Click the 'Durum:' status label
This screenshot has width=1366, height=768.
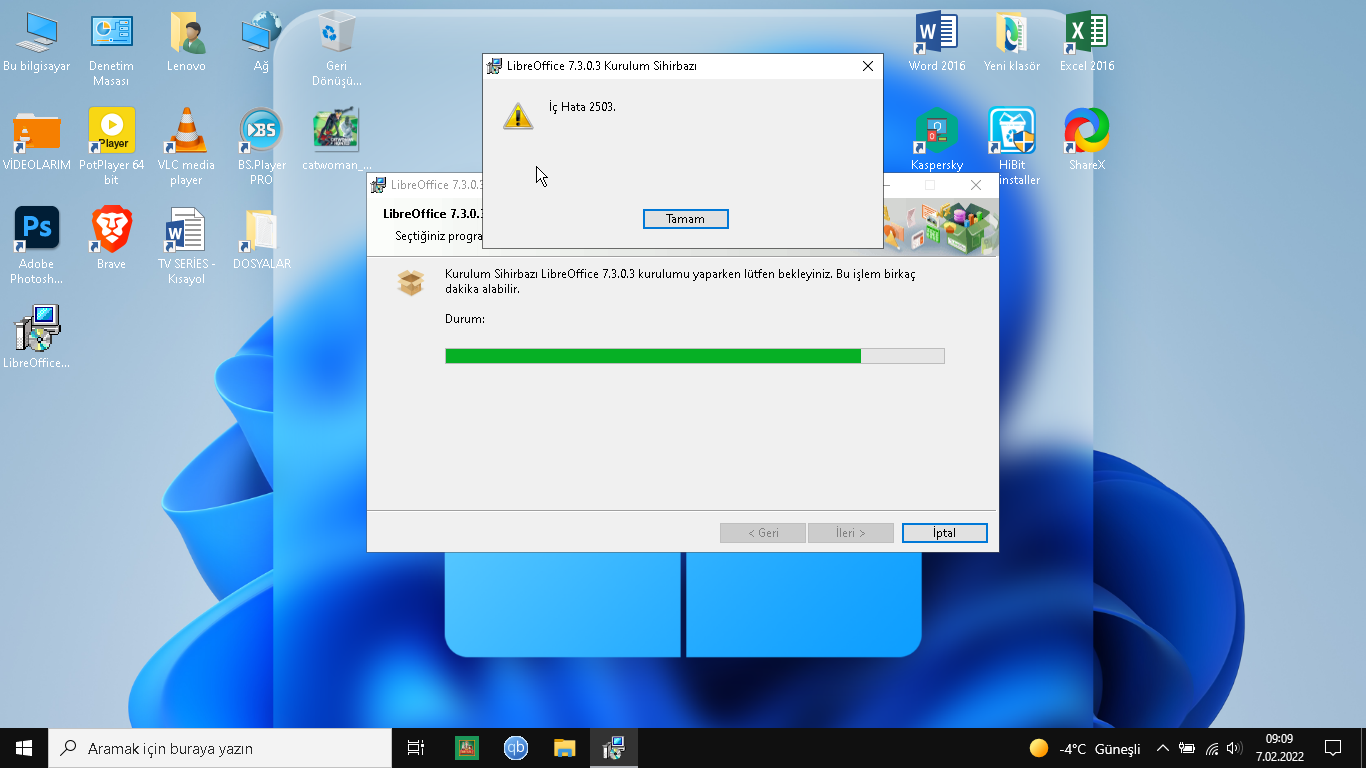pos(465,319)
